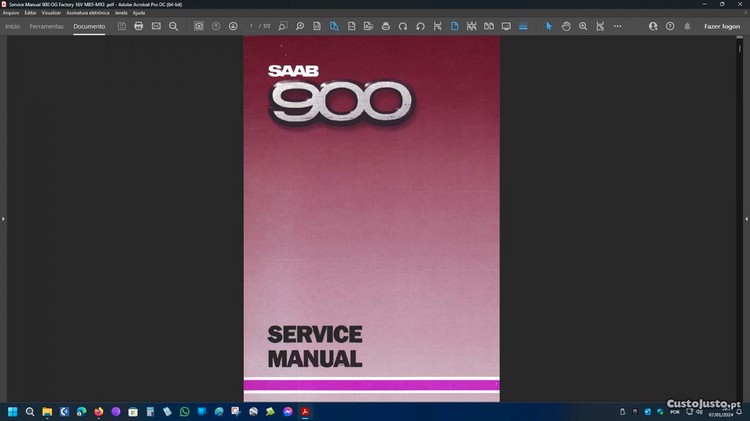This screenshot has height=421, width=750.
Task: Open the Windows Start button
Action: 13,411
